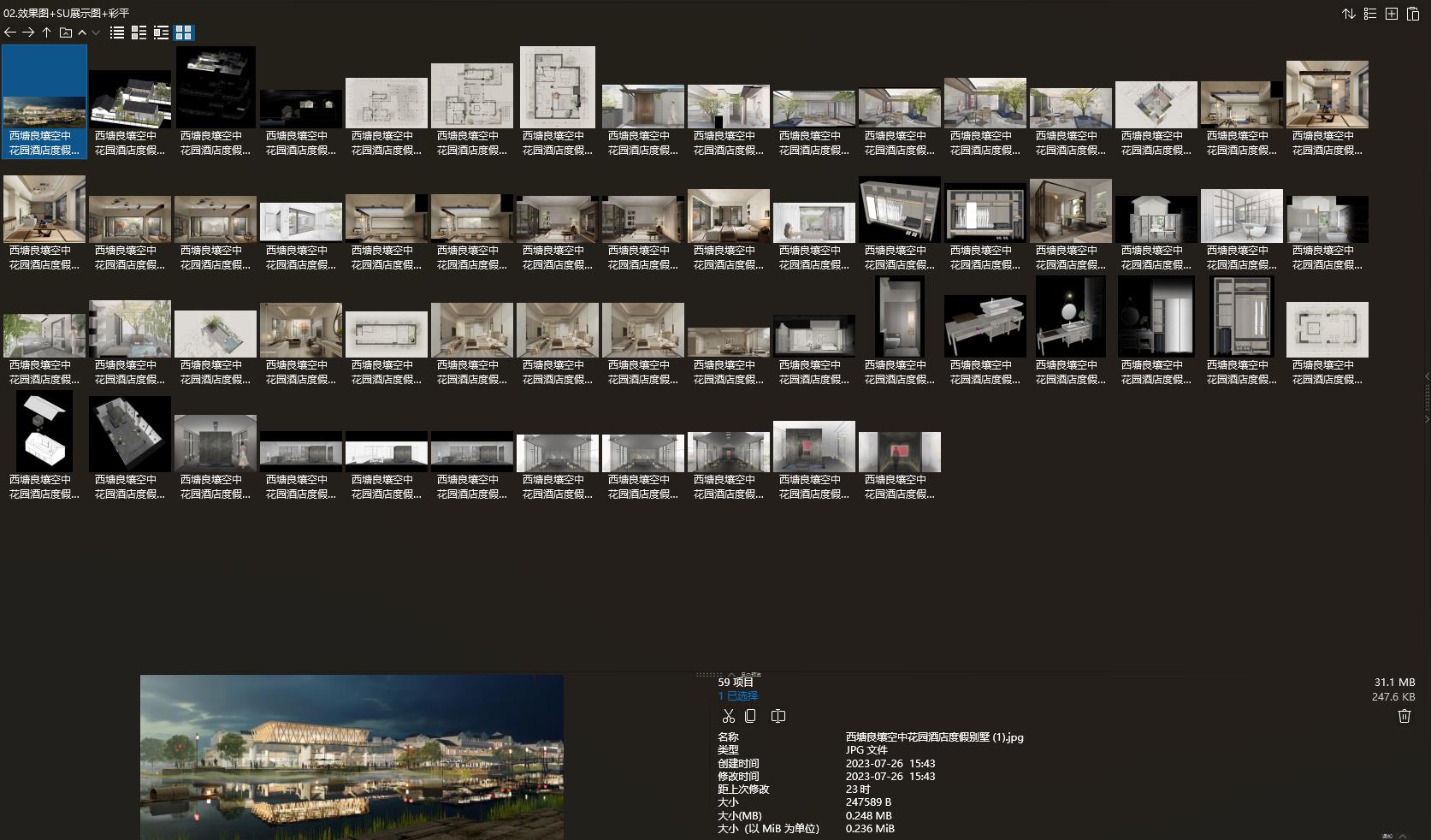Copy the selected file using copy icon
The height and width of the screenshot is (840, 1431).
pyautogui.click(x=750, y=716)
